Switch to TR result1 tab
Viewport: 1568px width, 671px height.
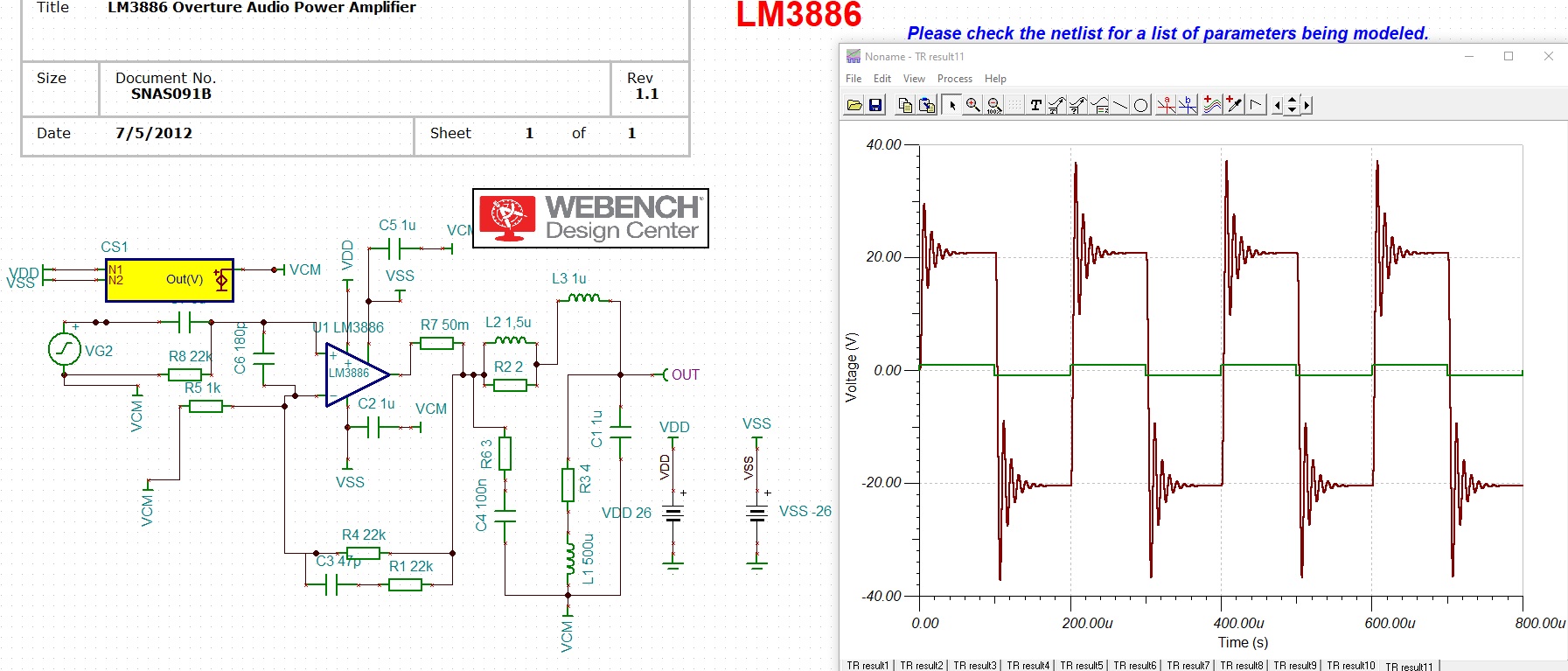pos(868,666)
